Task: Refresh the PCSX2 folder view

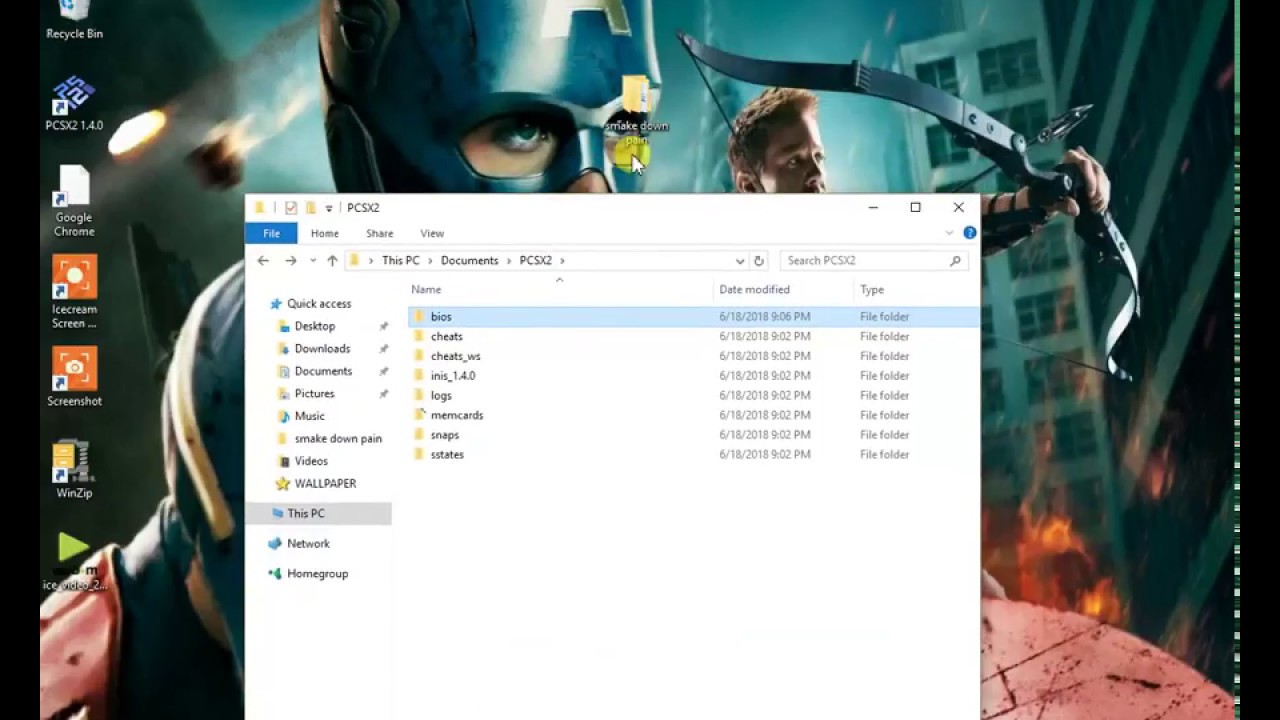Action: [758, 260]
